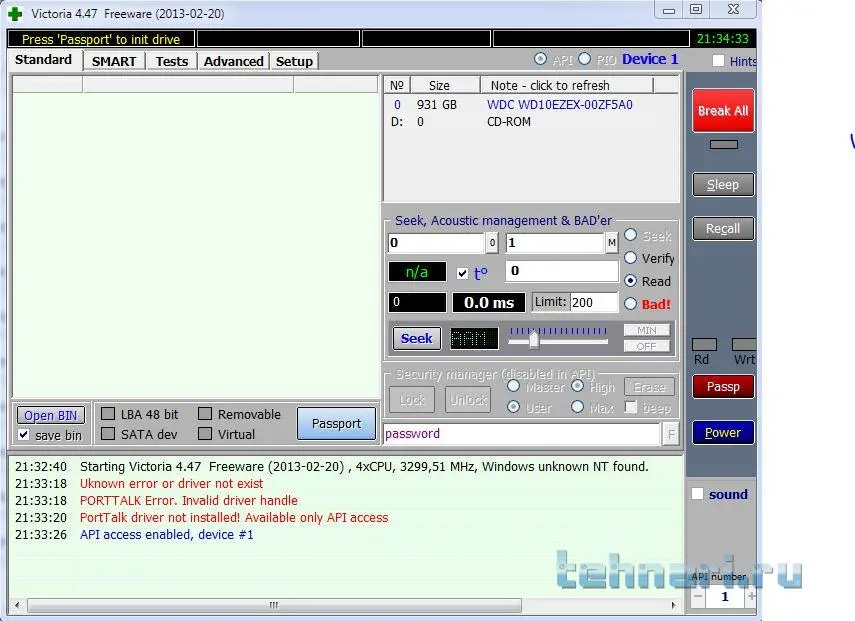
Task: Click the AAM OFF button
Action: tap(647, 346)
